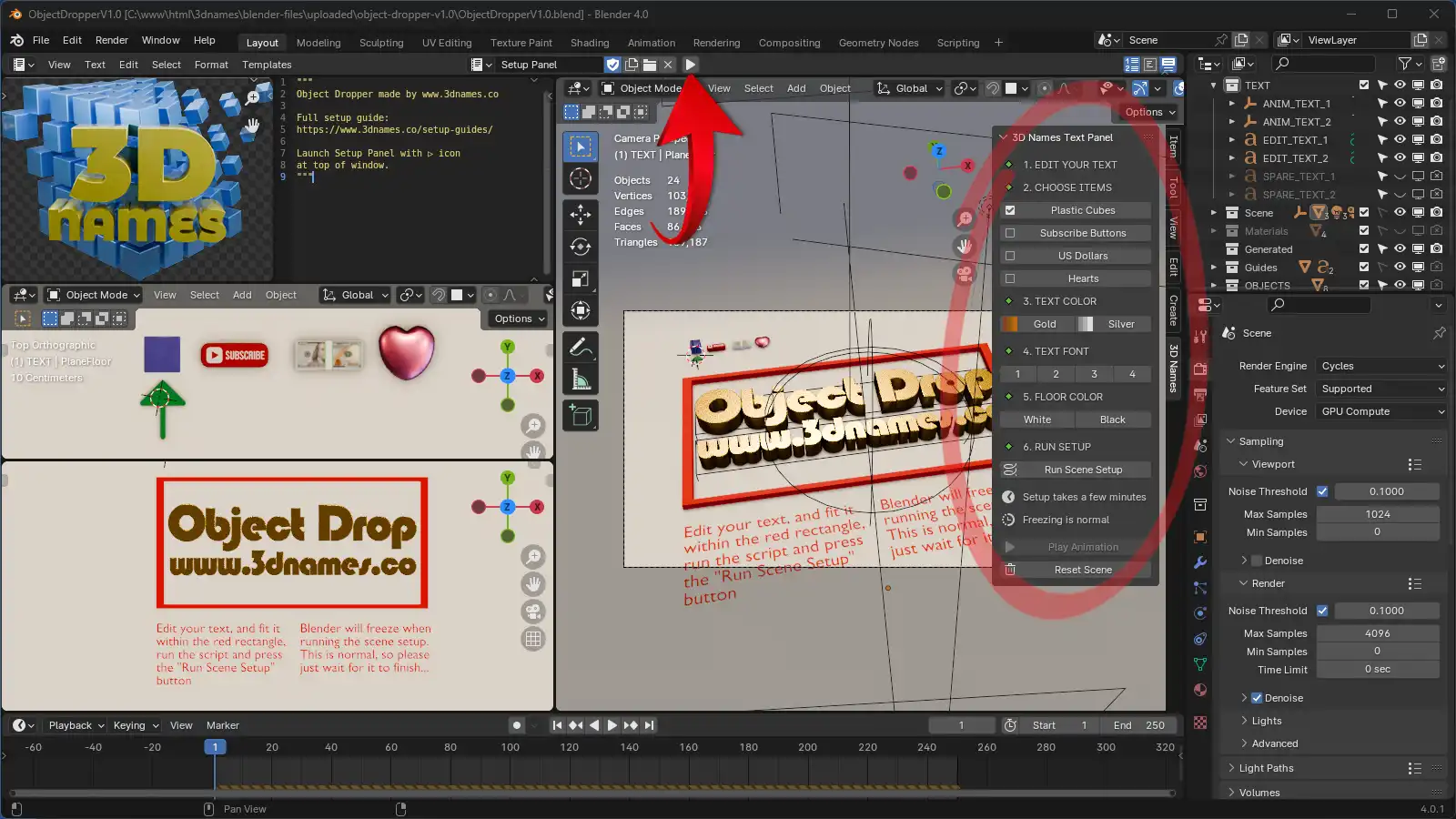Open the Render menu

112,40
